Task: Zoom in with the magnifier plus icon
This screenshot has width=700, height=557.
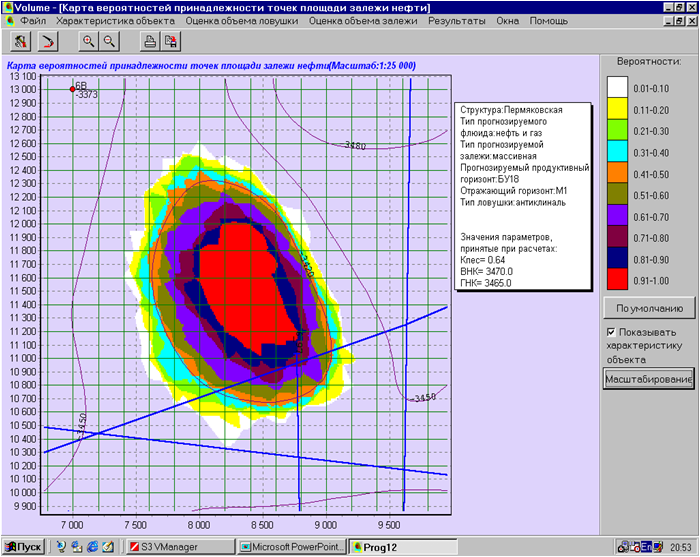Action: tap(88, 41)
